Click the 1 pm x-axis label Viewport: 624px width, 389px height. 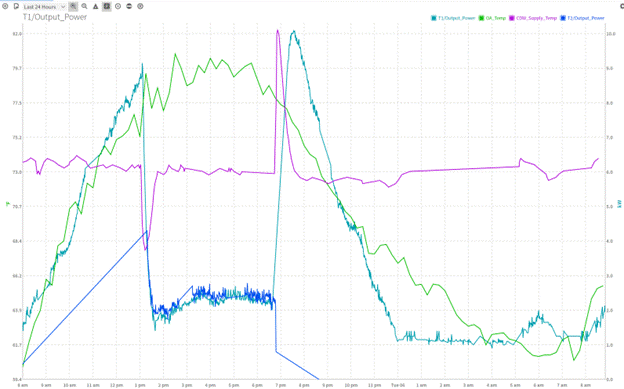click(x=140, y=385)
